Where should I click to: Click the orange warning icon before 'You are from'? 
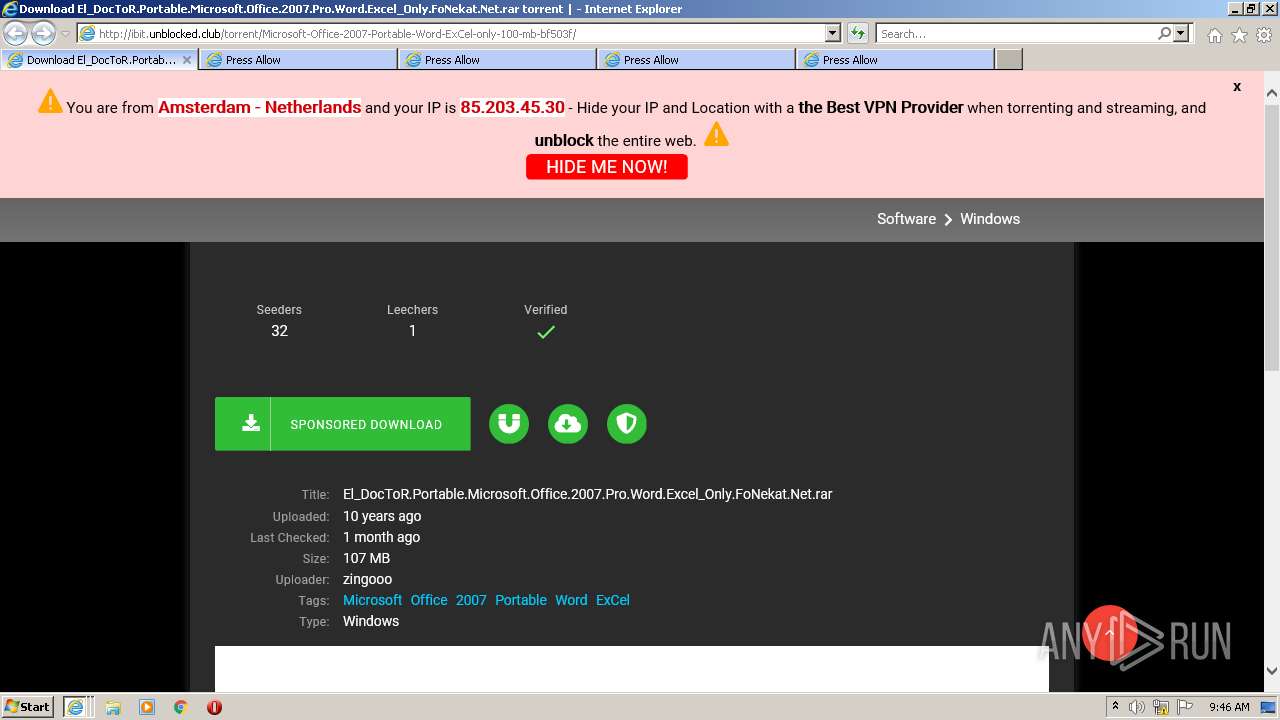[x=50, y=101]
